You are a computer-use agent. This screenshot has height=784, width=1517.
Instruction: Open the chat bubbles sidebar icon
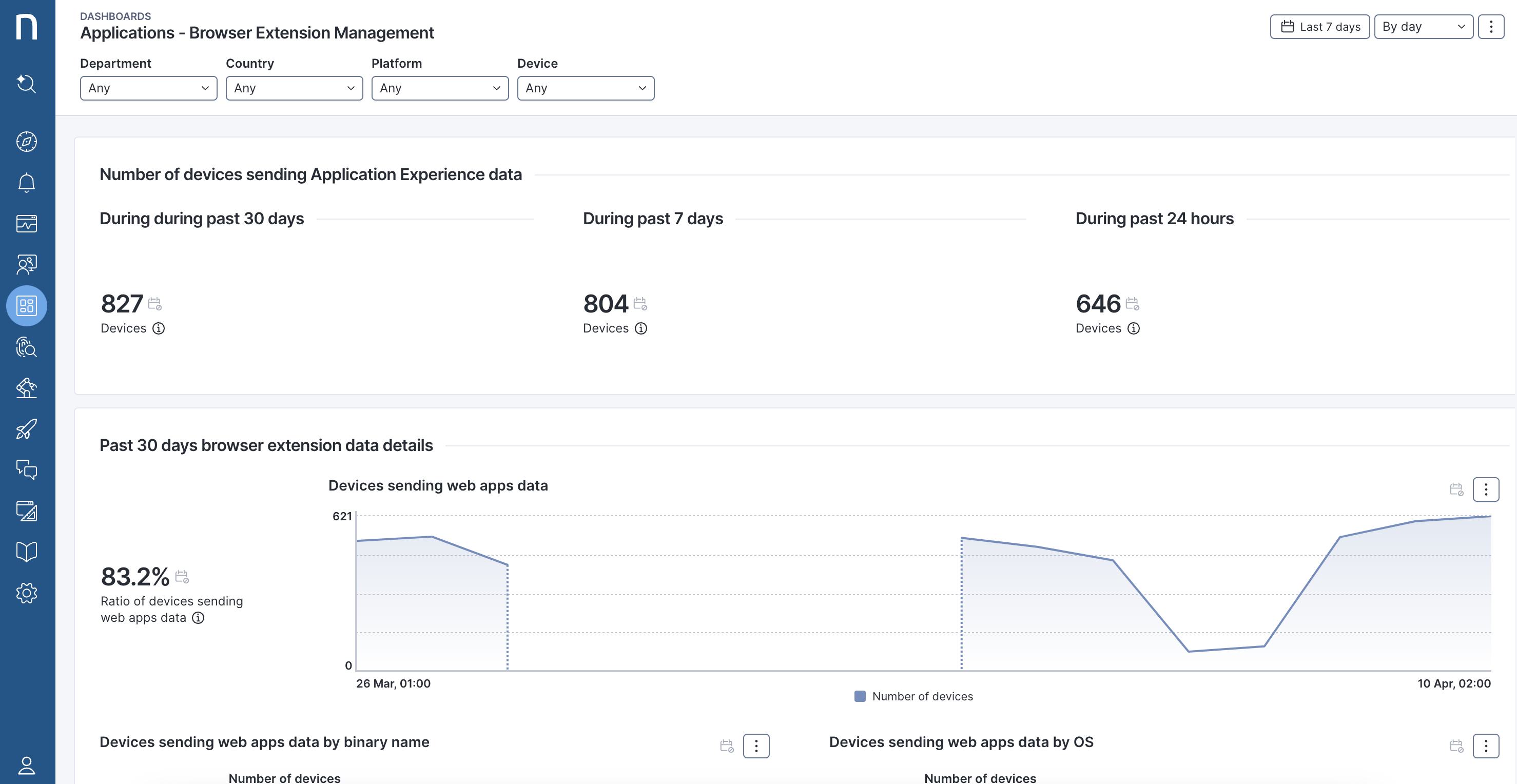[x=27, y=469]
